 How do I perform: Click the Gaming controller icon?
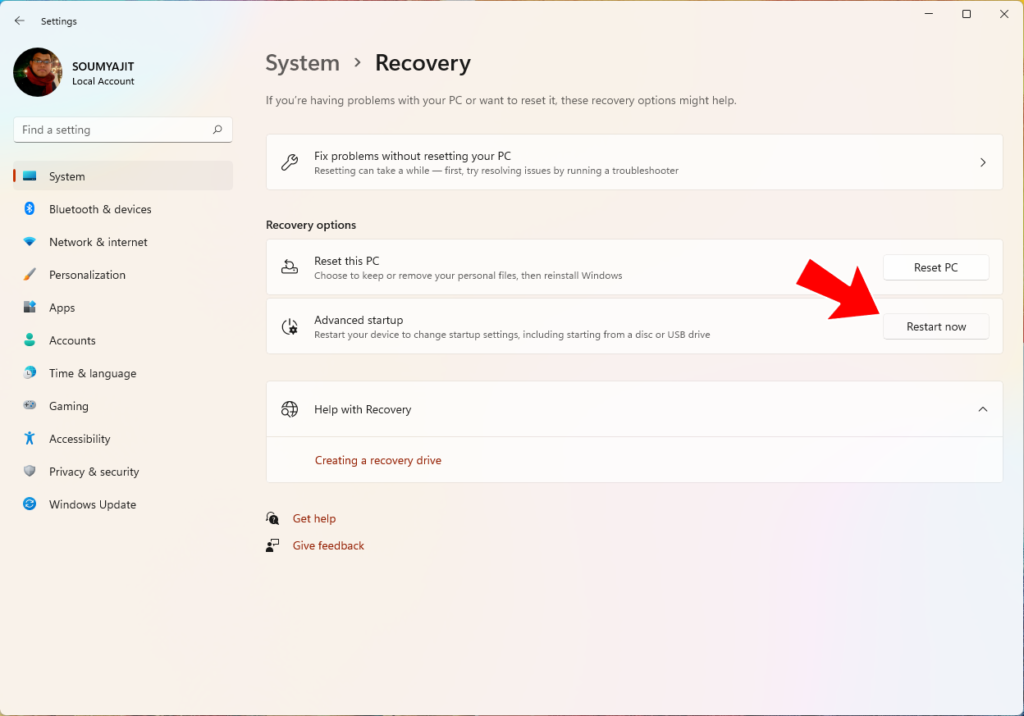tap(29, 405)
